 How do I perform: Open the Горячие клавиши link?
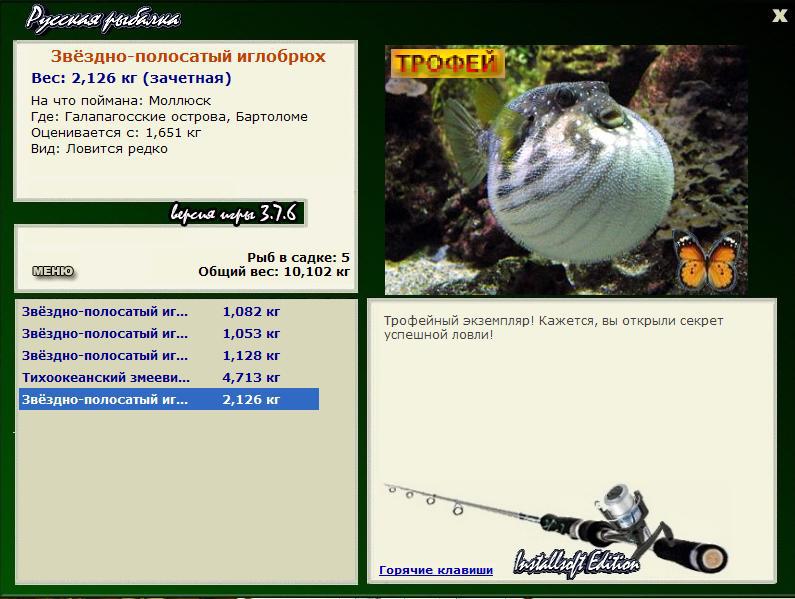click(x=436, y=570)
